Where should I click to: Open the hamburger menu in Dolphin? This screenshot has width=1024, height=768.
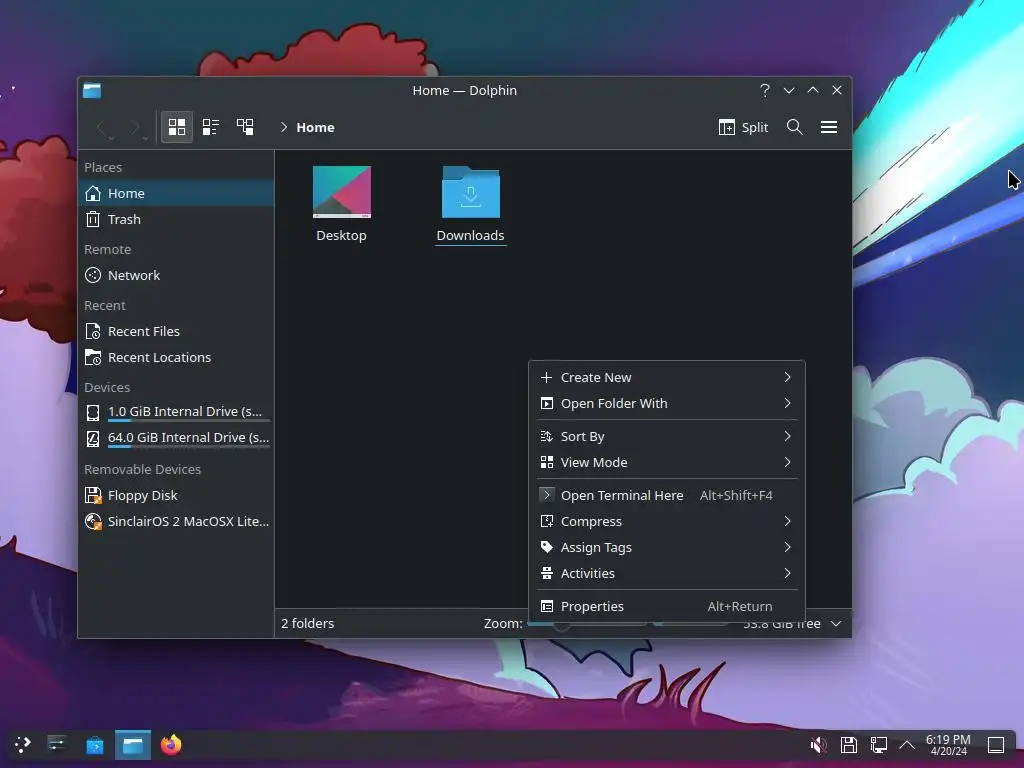(829, 127)
